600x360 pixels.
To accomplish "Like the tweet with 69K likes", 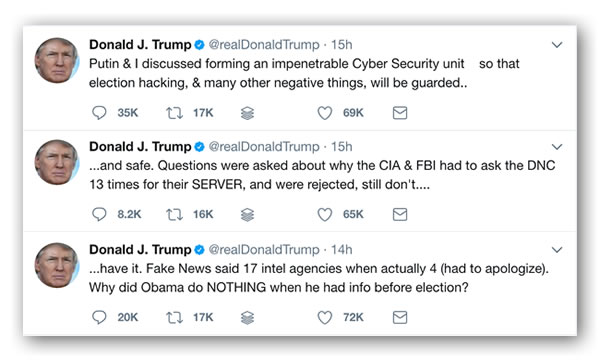I will [324, 113].
